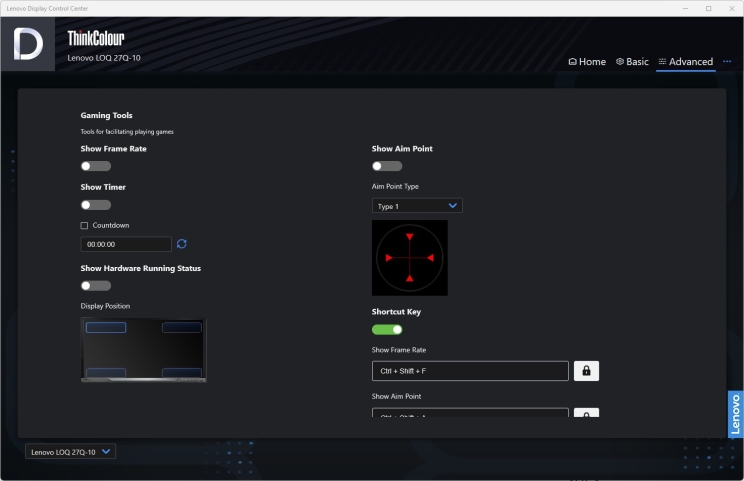Viewport: 744px width, 481px height.
Task: Click the aim point crosshair preview
Action: click(410, 258)
